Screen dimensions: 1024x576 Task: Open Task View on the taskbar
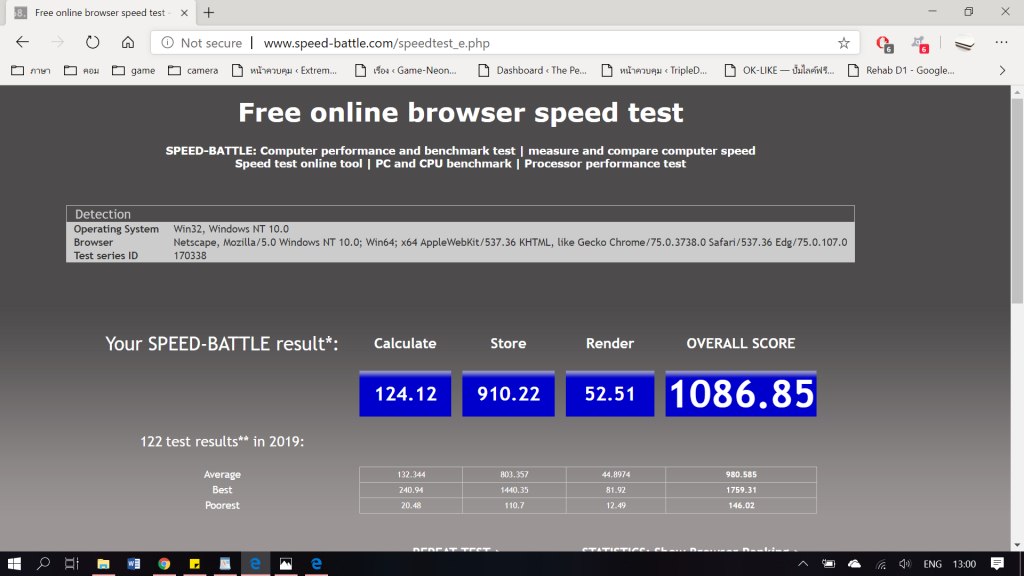click(x=72, y=564)
